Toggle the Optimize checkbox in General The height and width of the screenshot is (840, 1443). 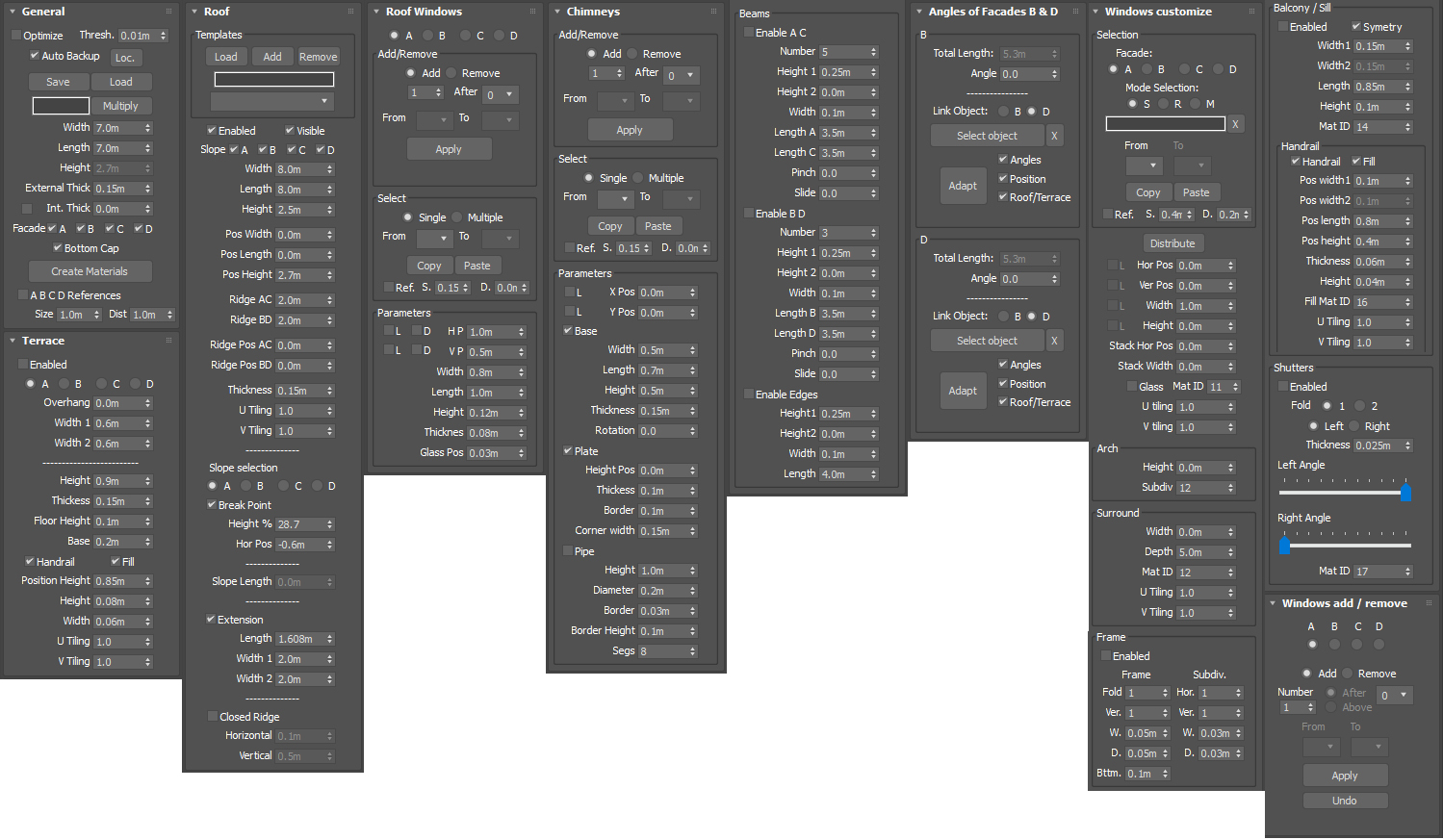click(16, 36)
